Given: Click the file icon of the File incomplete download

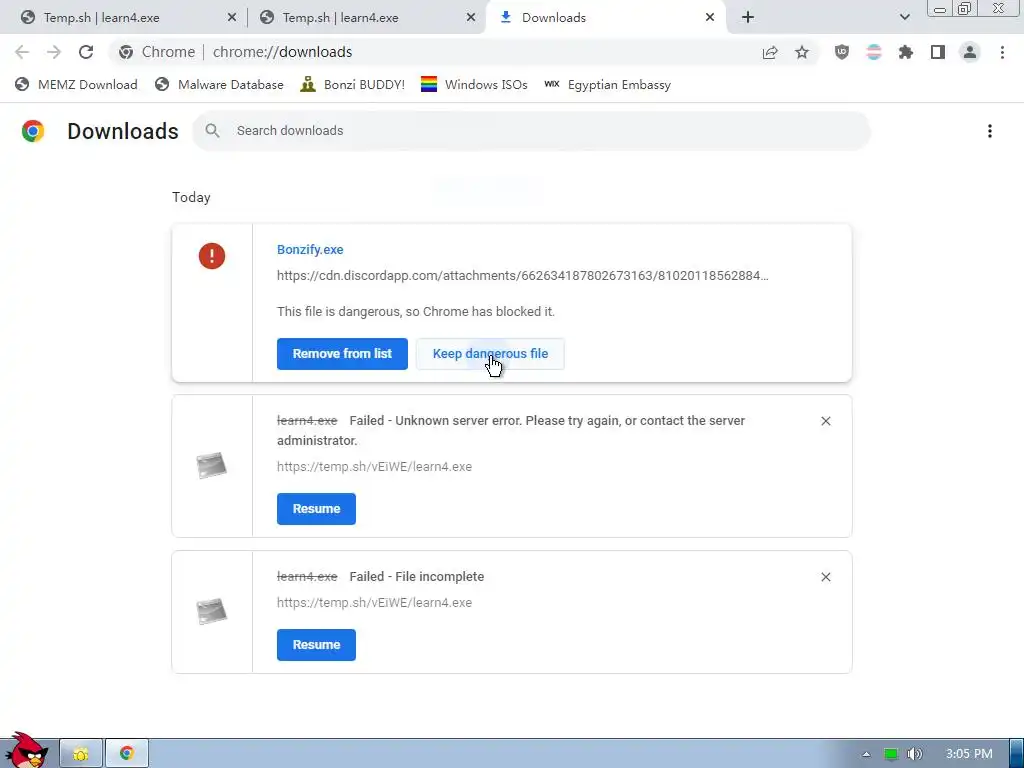Looking at the screenshot, I should tap(212, 611).
